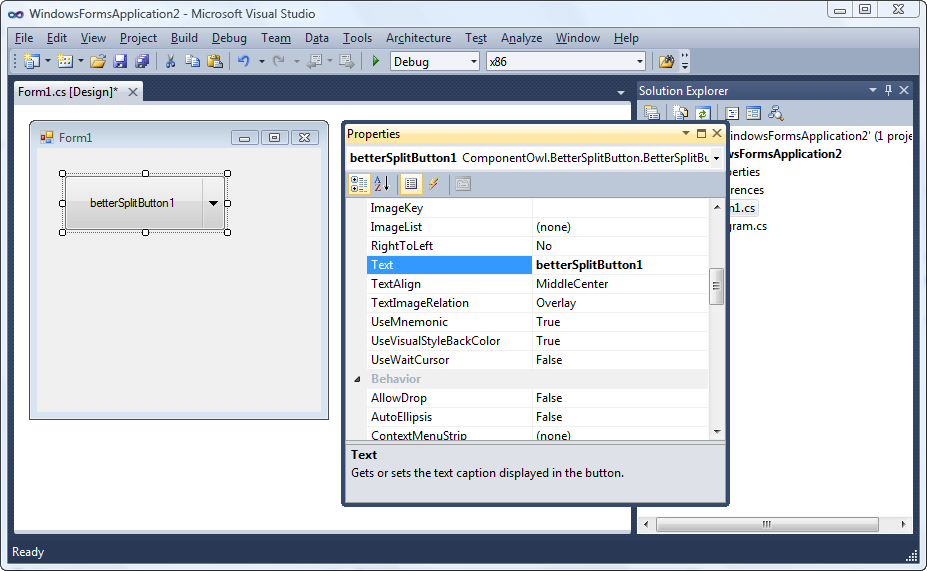Open the Architecture menu
927x571 pixels.
coord(418,38)
